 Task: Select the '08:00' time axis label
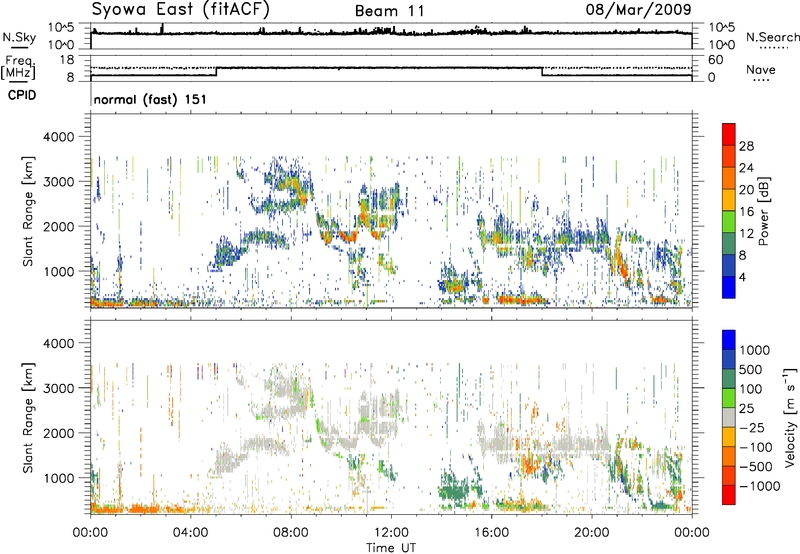pyautogui.click(x=291, y=533)
